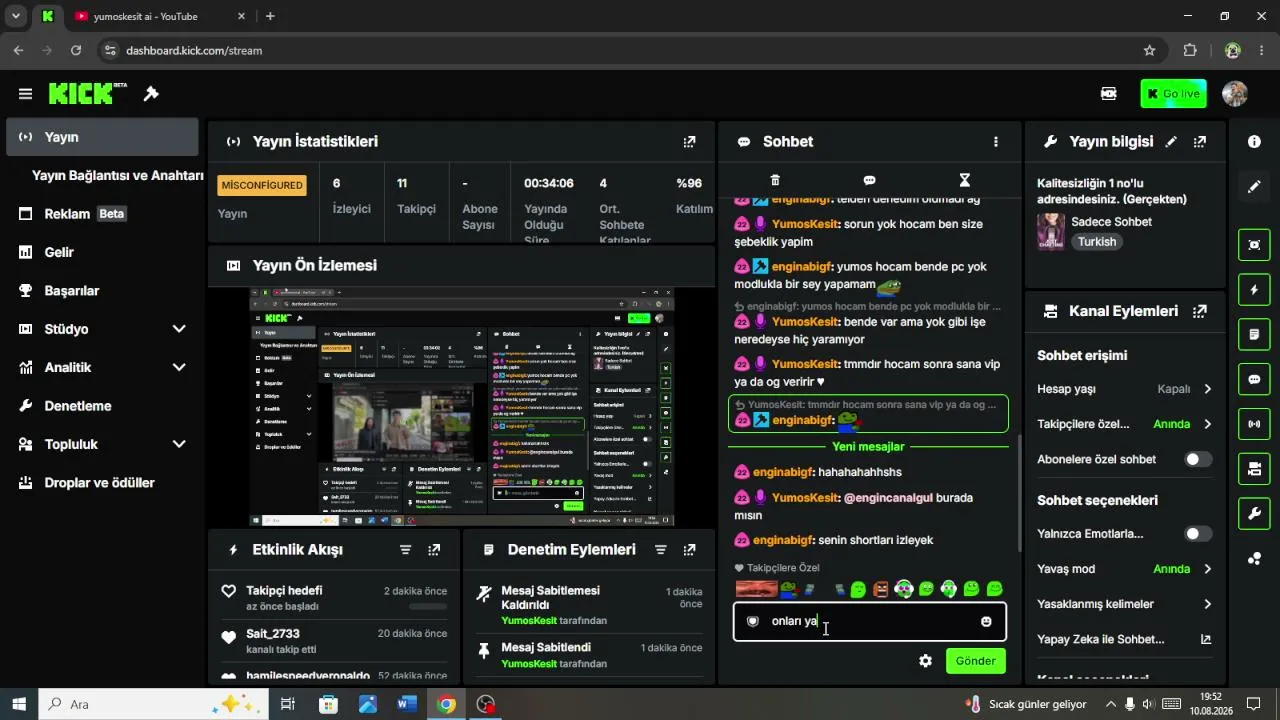Image resolution: width=1280 pixels, height=720 pixels.
Task: Open Windows Start menu
Action: [19, 704]
